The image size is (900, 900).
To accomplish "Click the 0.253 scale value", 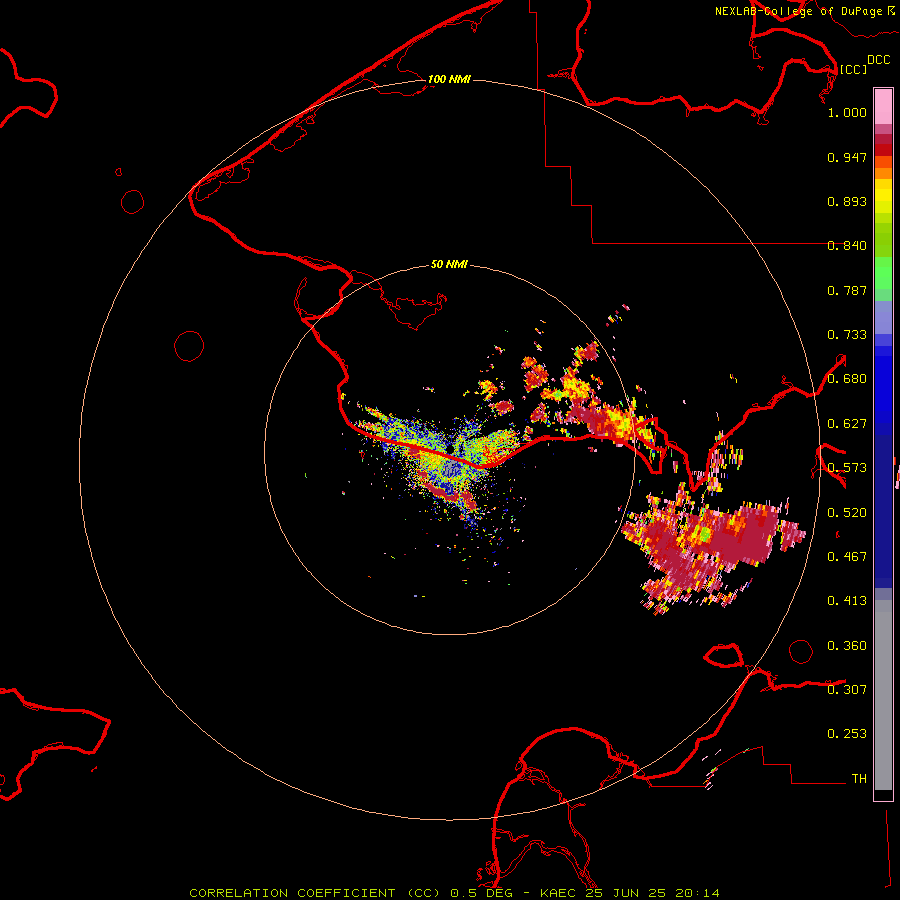I will [847, 734].
